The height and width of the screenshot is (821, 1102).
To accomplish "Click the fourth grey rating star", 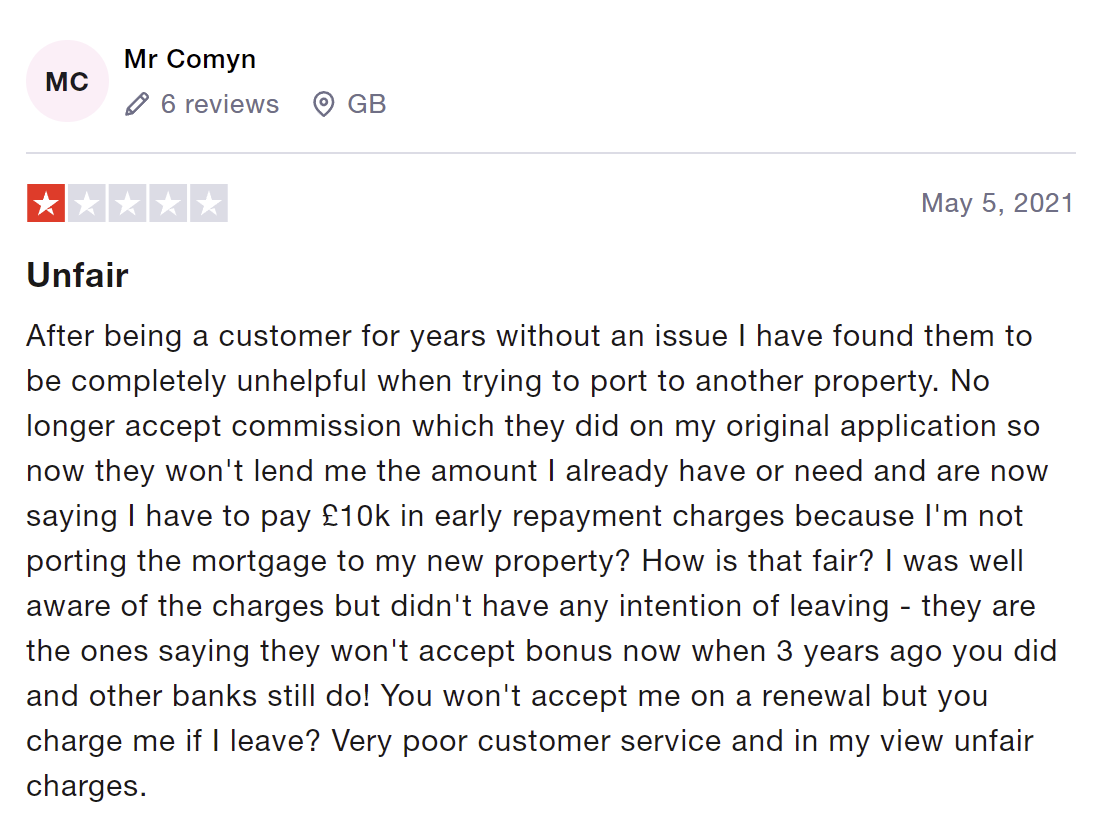I will [169, 203].
